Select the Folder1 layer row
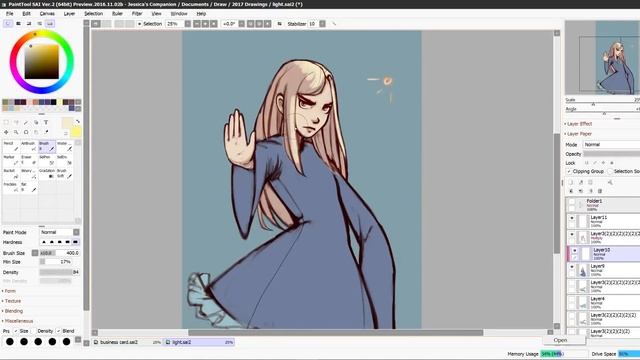This screenshot has height=360, width=640. point(603,204)
